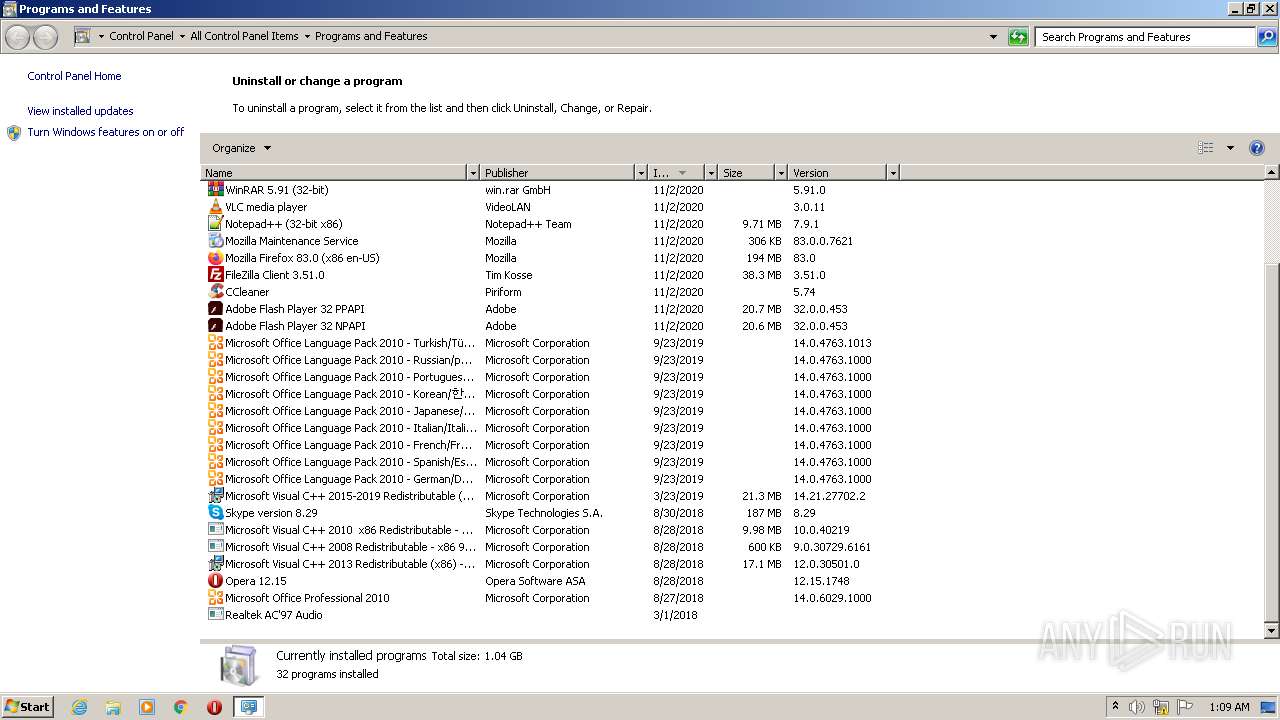Select the Microsoft Office Professional 2010 icon
The image size is (1280, 720).
pyautogui.click(x=215, y=597)
